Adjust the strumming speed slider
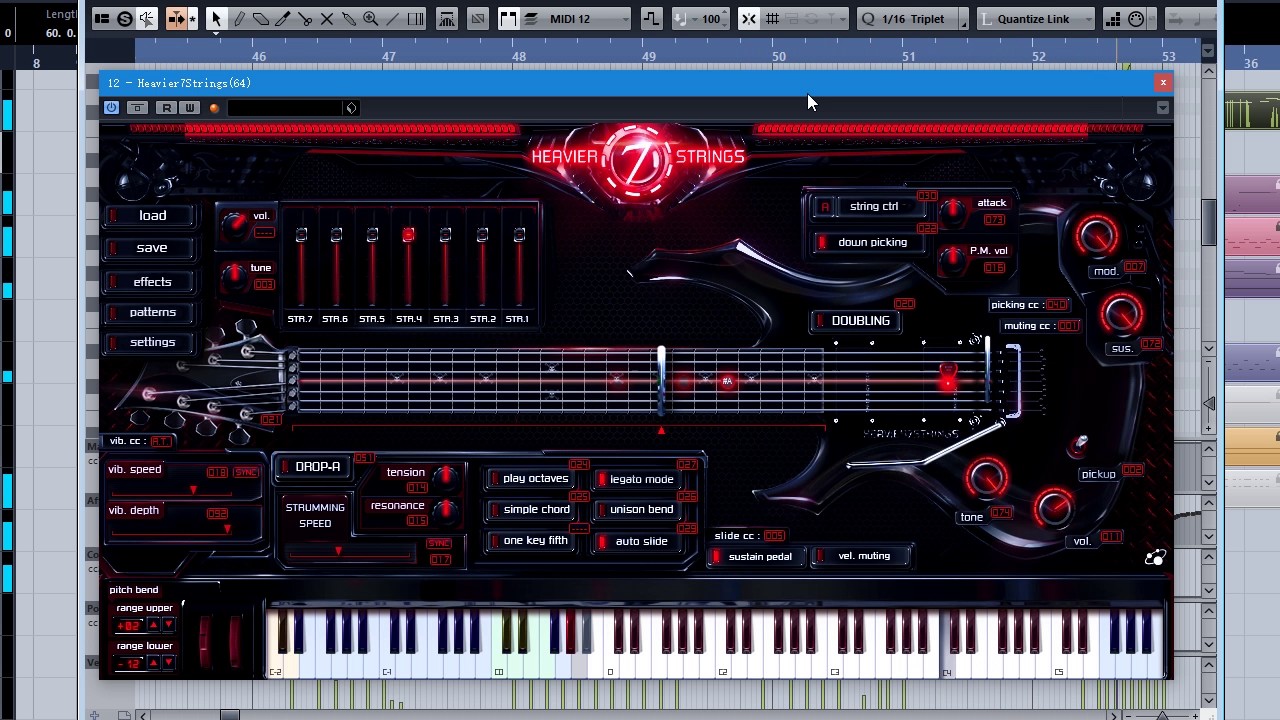This screenshot has height=720, width=1280. pyautogui.click(x=338, y=551)
